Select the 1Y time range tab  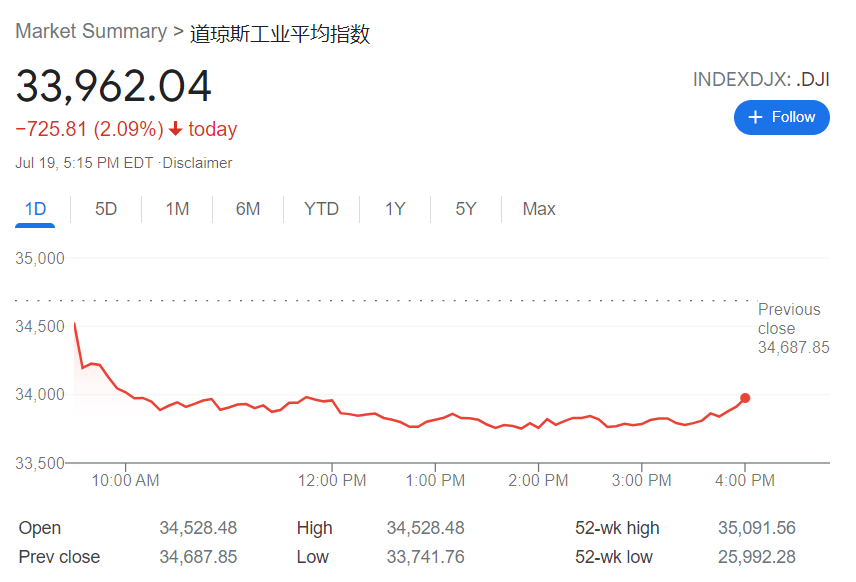395,209
